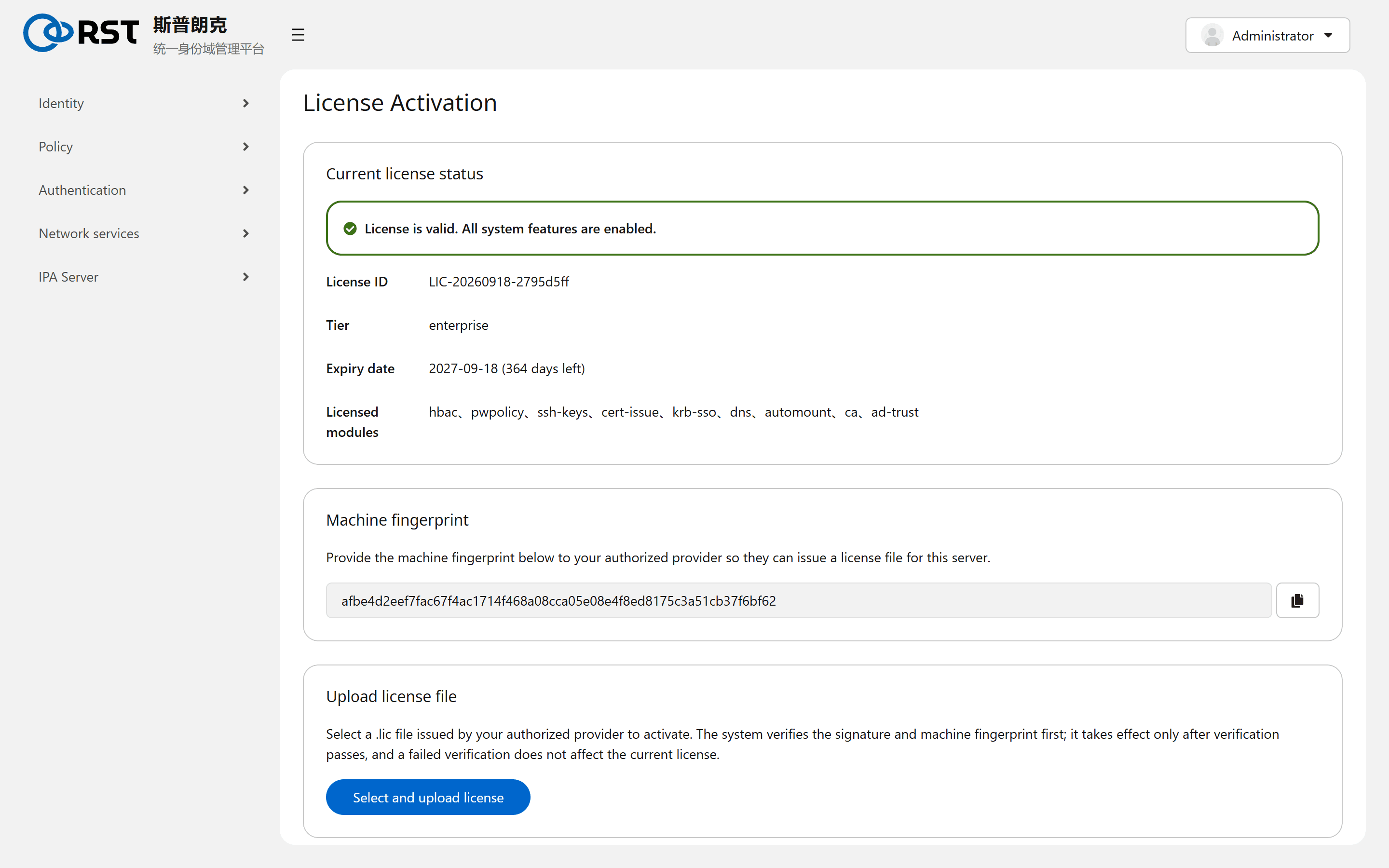Expand the Identity chevron

pos(245,103)
